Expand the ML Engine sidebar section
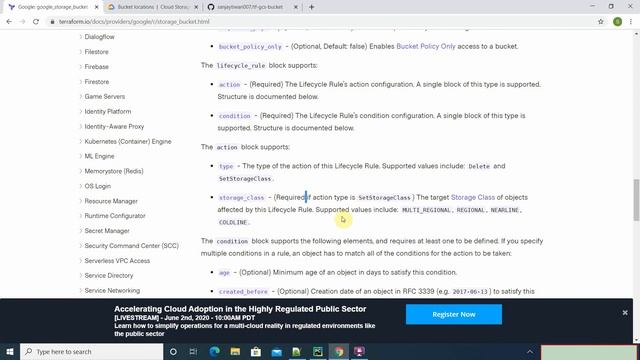This screenshot has height=360, width=640. click(x=99, y=156)
